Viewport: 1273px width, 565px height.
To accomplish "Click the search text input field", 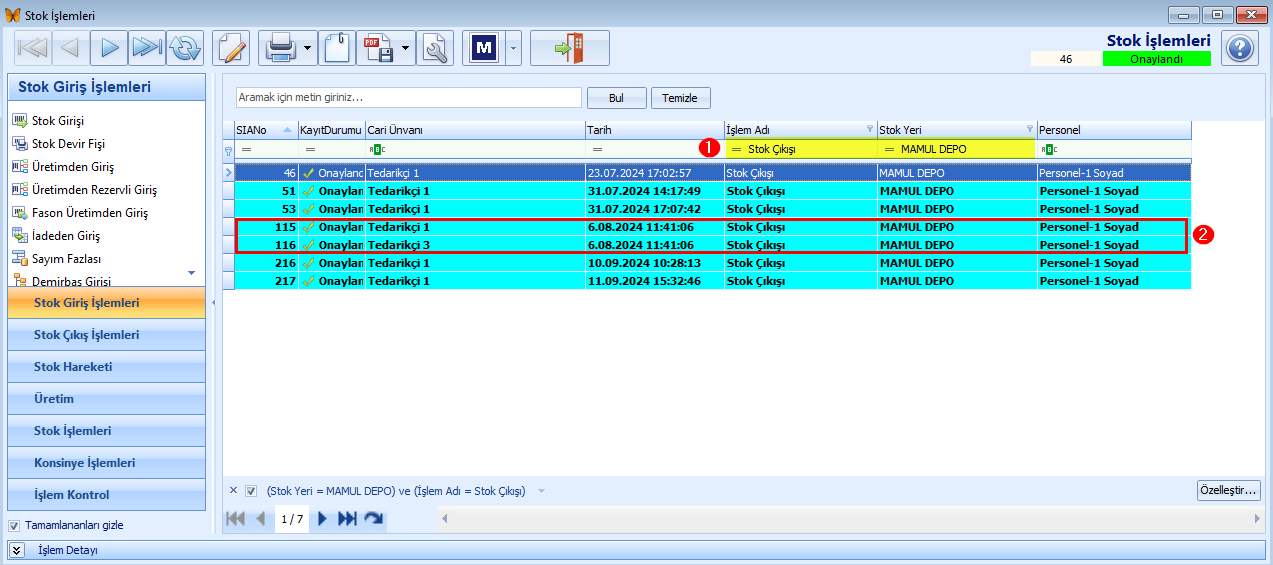I will [409, 98].
